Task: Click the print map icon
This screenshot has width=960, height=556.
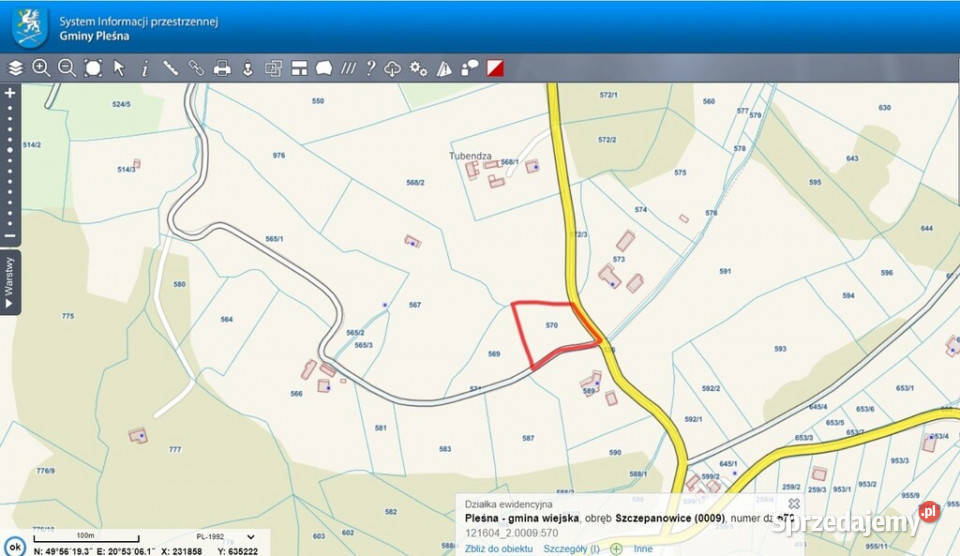Action: [222, 68]
